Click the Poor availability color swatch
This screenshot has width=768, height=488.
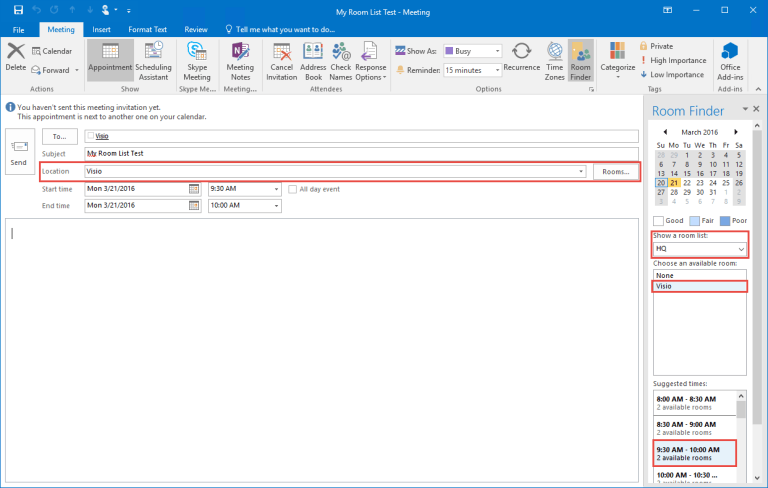[x=725, y=220]
